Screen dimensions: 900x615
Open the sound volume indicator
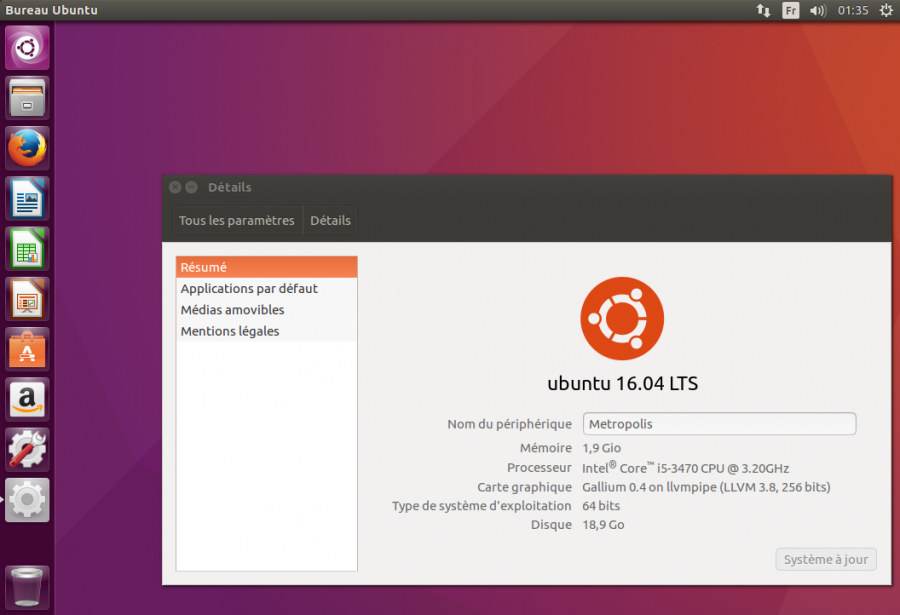click(x=817, y=10)
